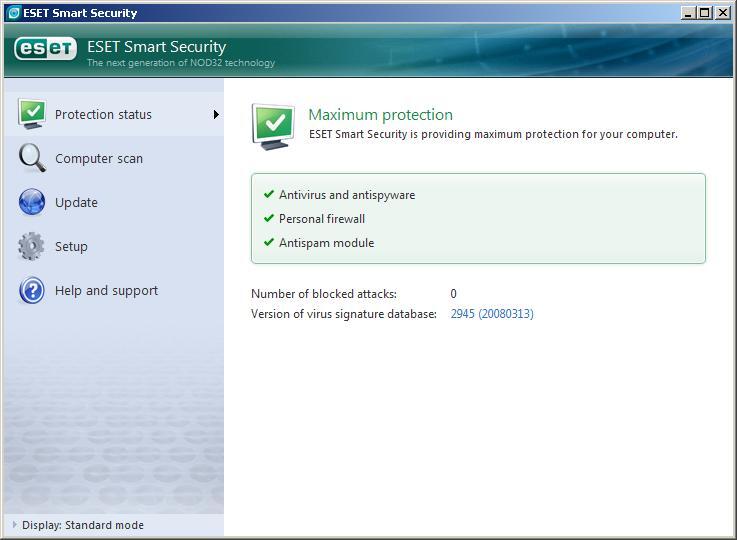737x540 pixels.
Task: Click the Maximum protection heading
Action: 380,114
